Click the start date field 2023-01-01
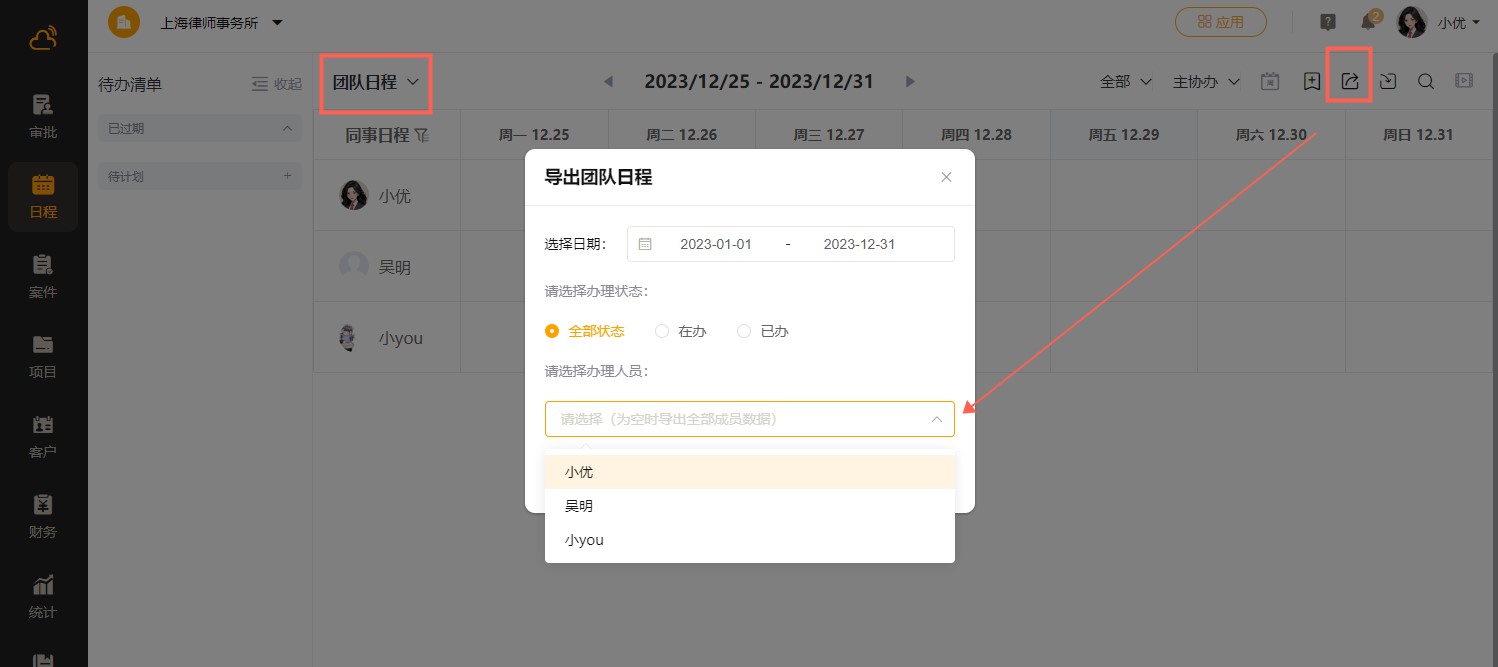 [x=715, y=244]
